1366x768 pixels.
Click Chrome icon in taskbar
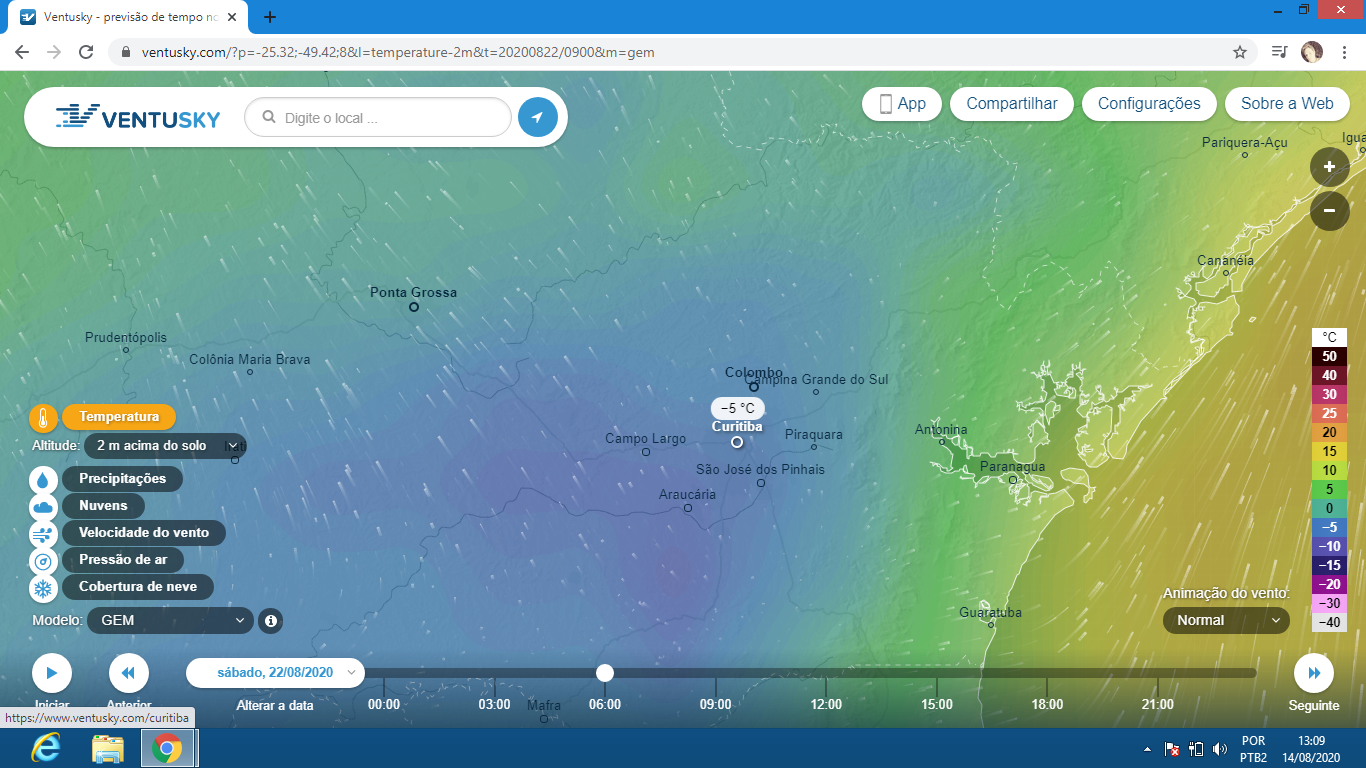point(167,748)
